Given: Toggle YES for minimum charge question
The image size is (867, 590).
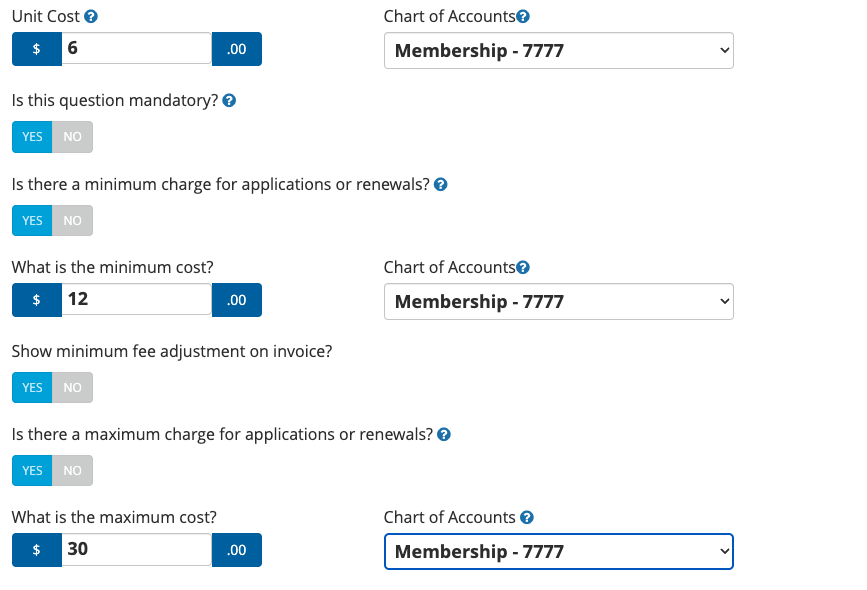Looking at the screenshot, I should click(x=32, y=221).
